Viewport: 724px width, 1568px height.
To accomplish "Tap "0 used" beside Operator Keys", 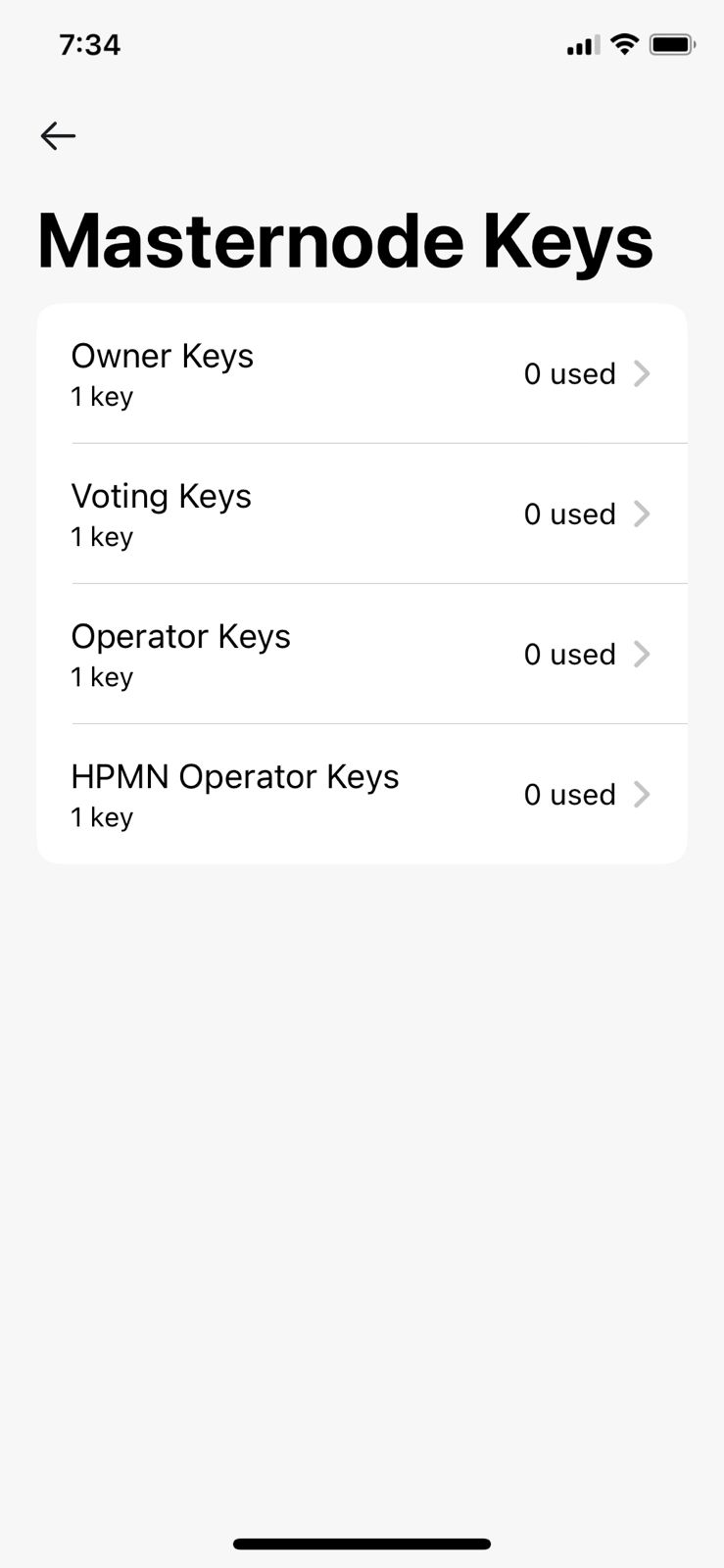I will tap(569, 654).
